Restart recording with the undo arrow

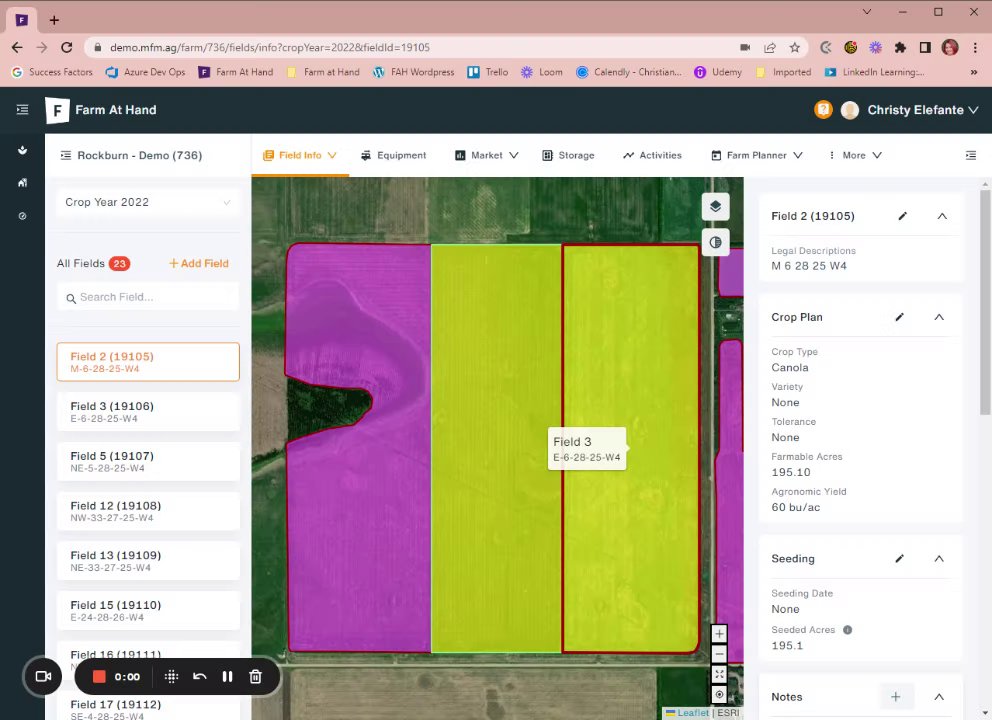(199, 676)
